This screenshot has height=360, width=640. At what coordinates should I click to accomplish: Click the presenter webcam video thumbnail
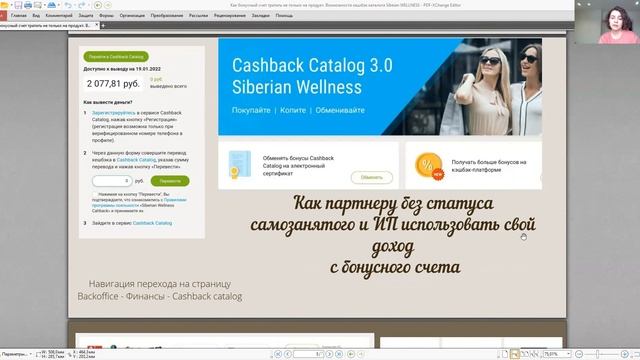(x=607, y=22)
